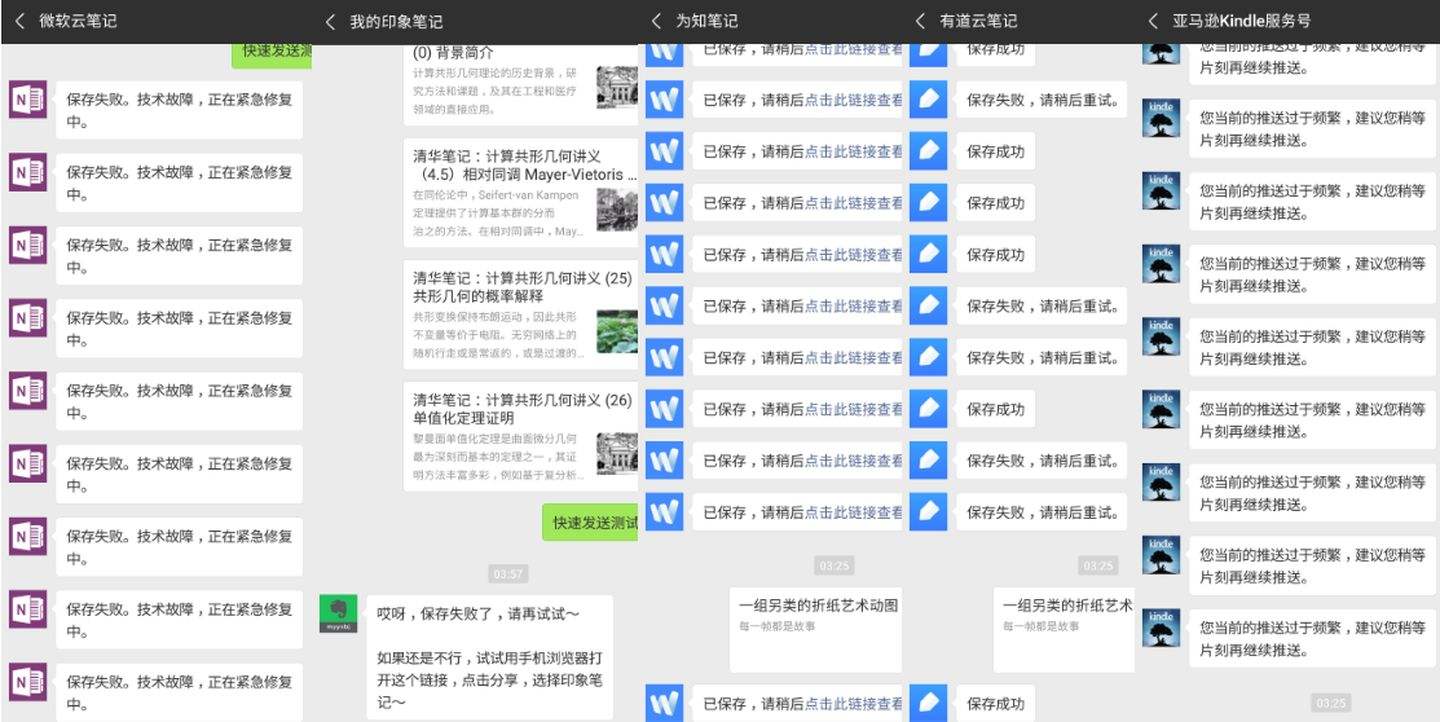Viewport: 1440px width, 722px height.
Task: Open article 计算共形几何讲义 (4.5) 相对同调 Mayer-Vietoris
Action: tap(522, 194)
